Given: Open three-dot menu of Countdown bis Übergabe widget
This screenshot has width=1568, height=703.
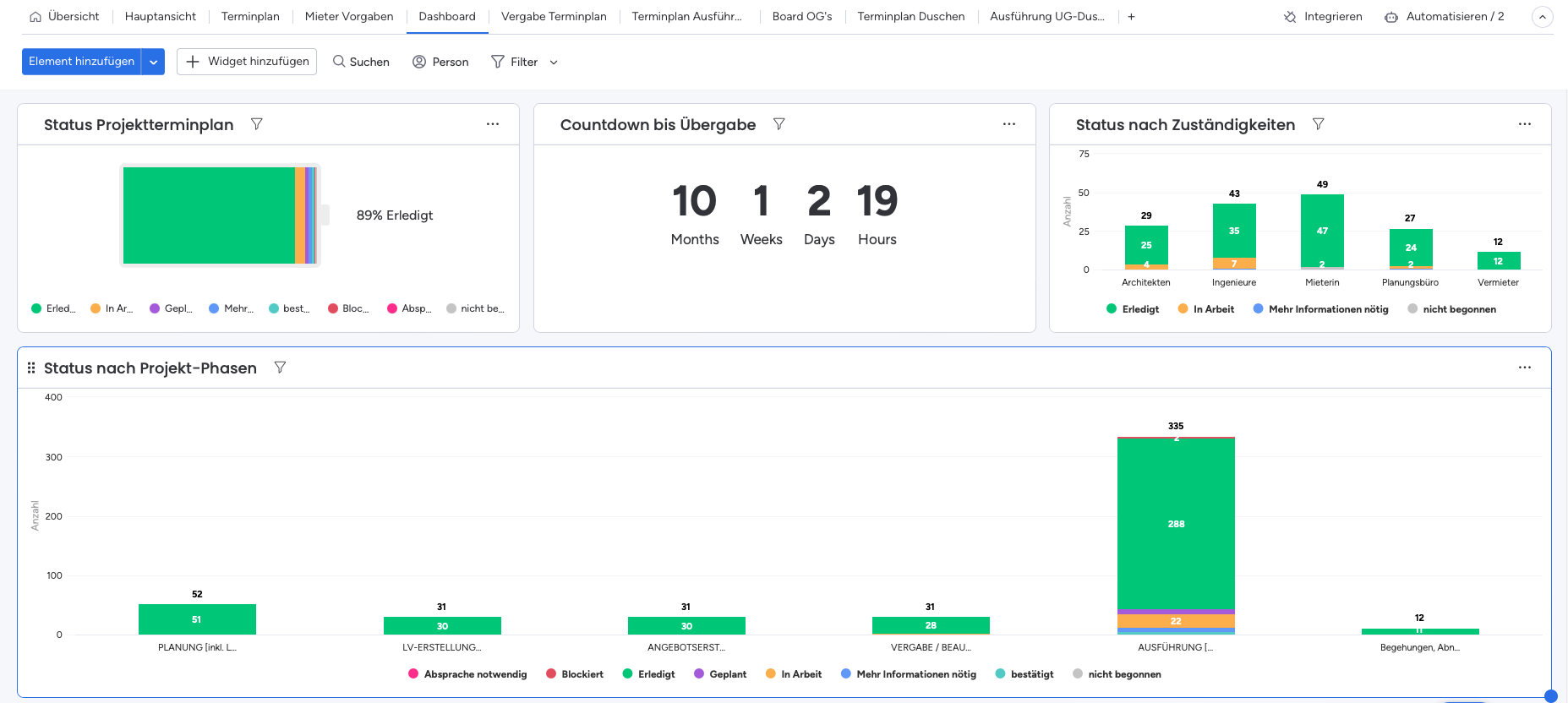Looking at the screenshot, I should [1008, 124].
